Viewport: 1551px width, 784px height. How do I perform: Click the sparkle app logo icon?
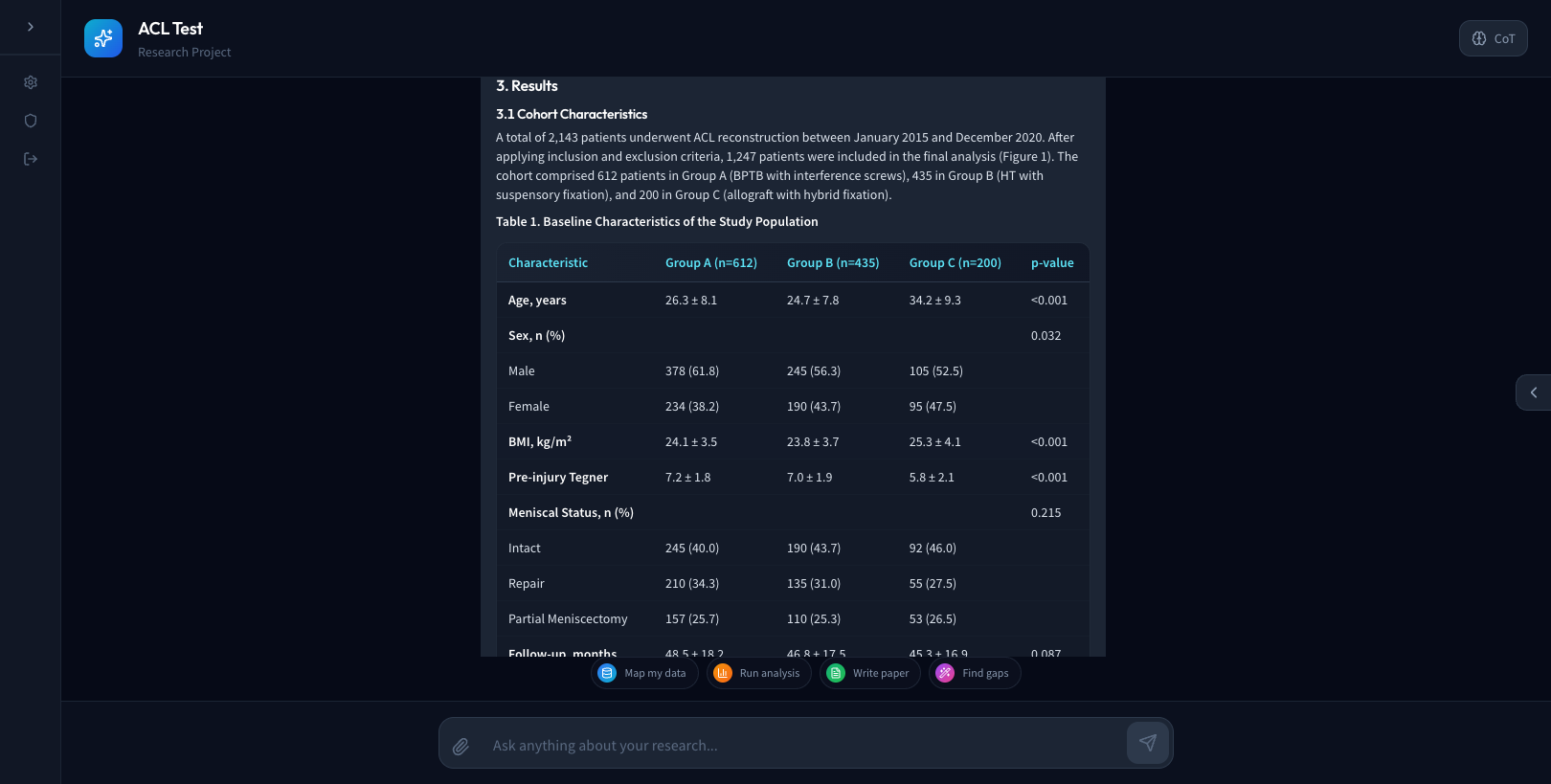tap(103, 38)
